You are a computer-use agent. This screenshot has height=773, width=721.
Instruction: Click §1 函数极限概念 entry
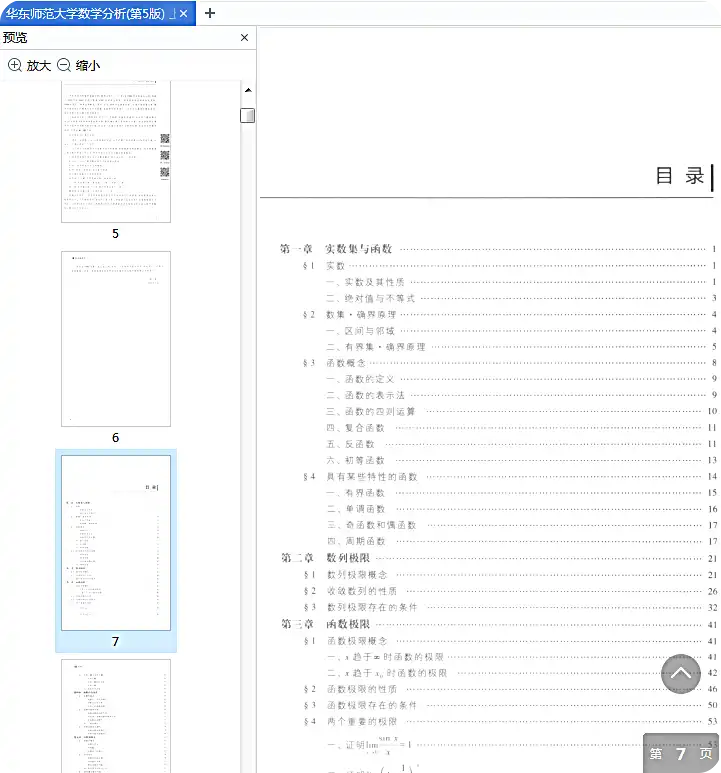(510, 641)
